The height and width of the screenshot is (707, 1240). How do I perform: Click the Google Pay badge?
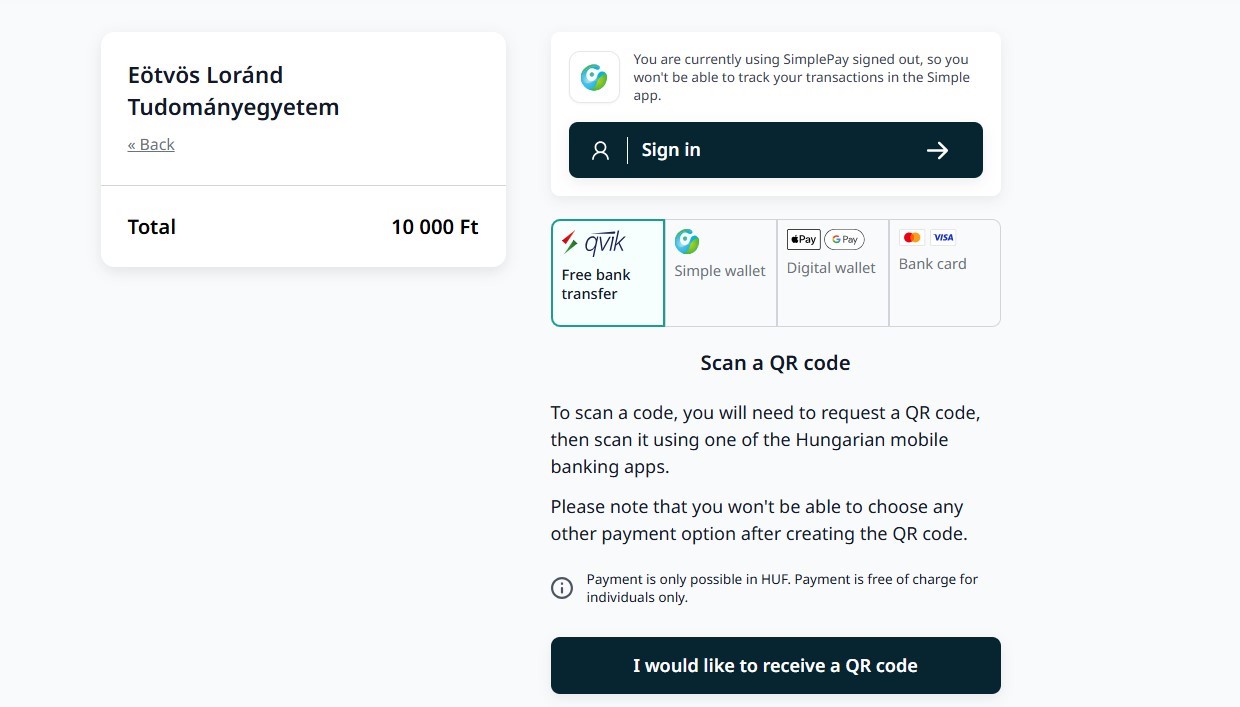pos(844,239)
